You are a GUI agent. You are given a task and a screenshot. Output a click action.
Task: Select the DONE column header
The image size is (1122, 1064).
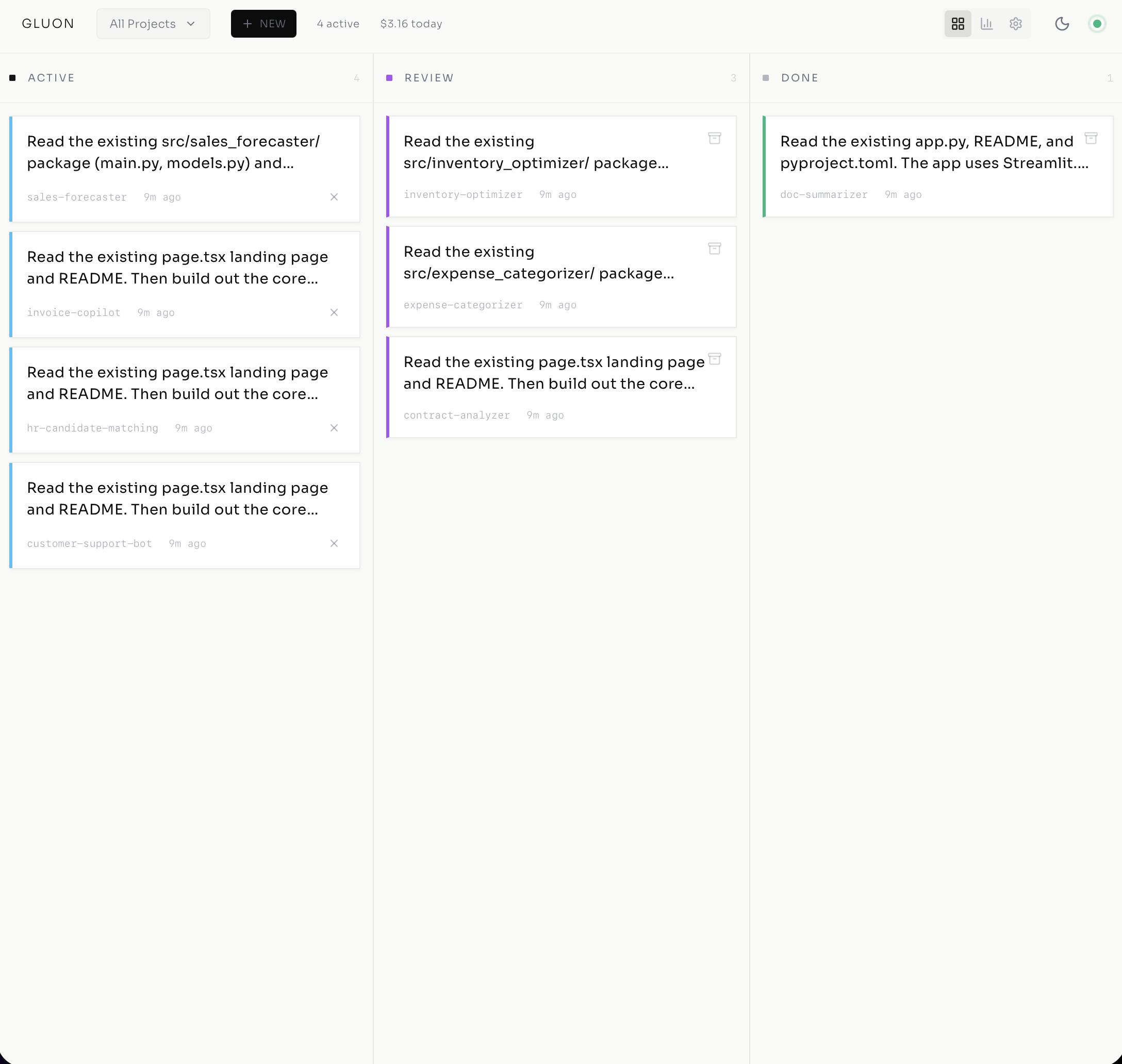[799, 78]
